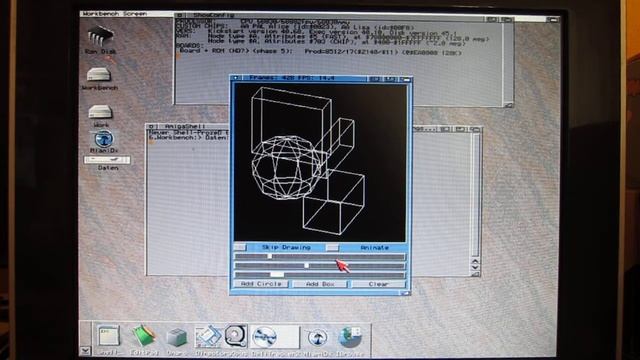Click the zoom gadget of Frames window
Screen dimensions: 640x360
(390, 79)
